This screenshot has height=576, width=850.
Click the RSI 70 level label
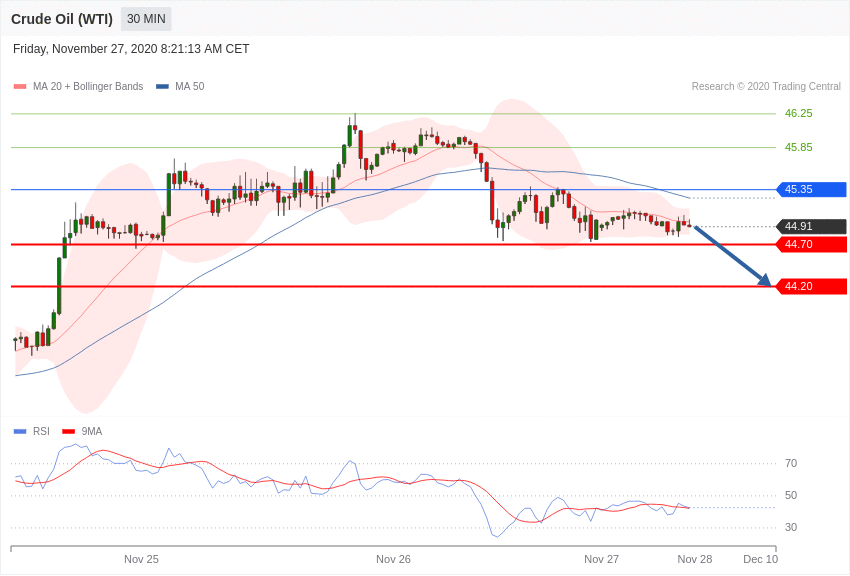pos(791,463)
